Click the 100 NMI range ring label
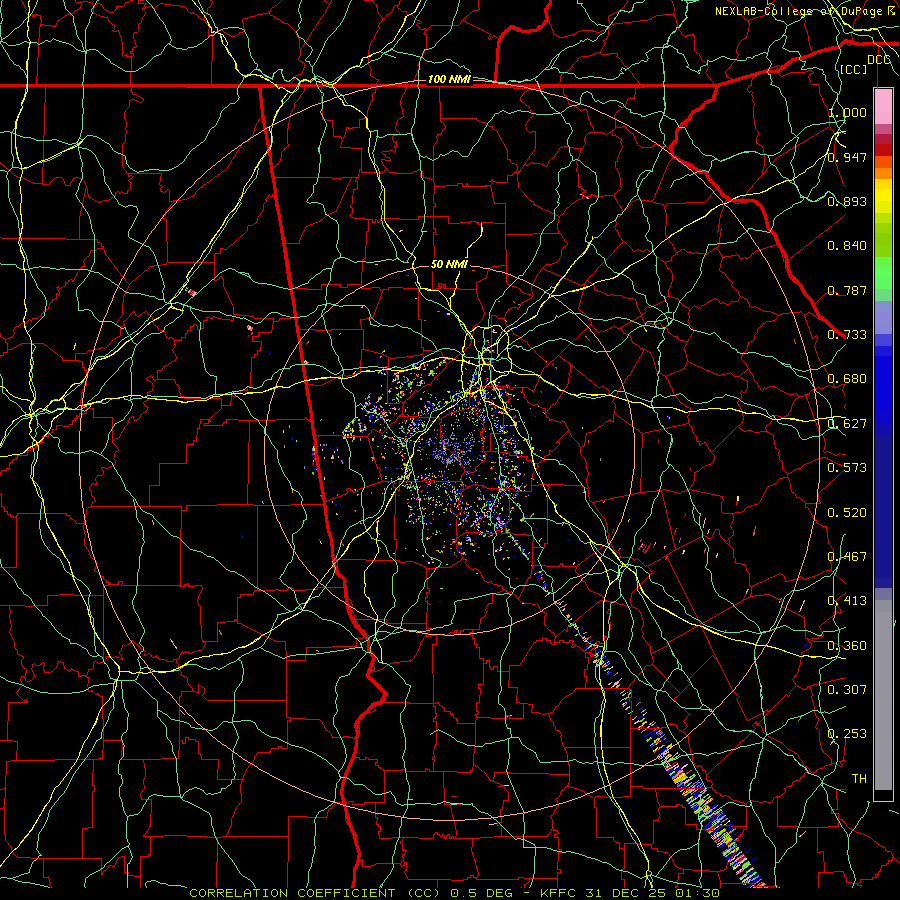Image resolution: width=900 pixels, height=900 pixels. pyautogui.click(x=448, y=79)
